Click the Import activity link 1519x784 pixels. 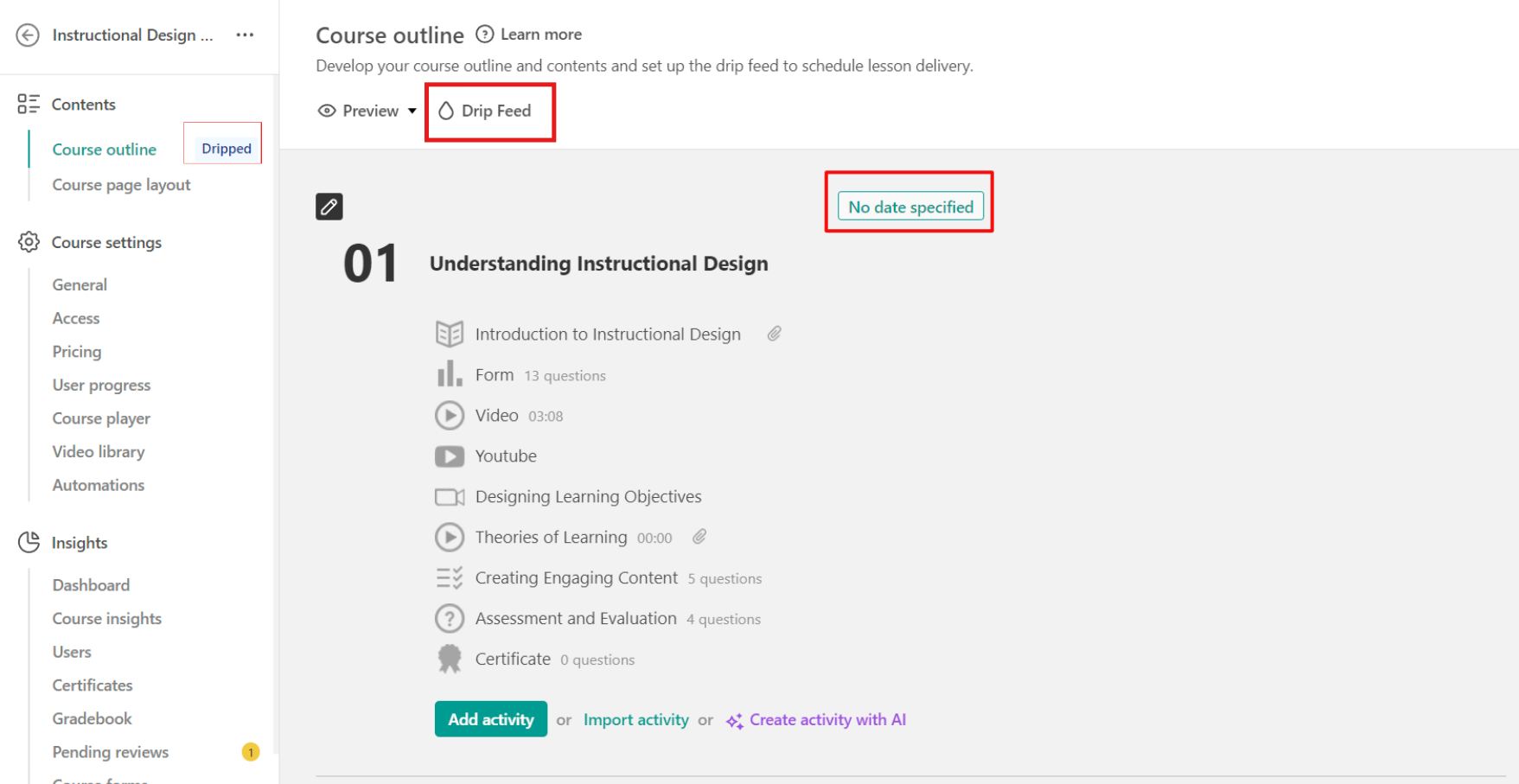tap(635, 720)
